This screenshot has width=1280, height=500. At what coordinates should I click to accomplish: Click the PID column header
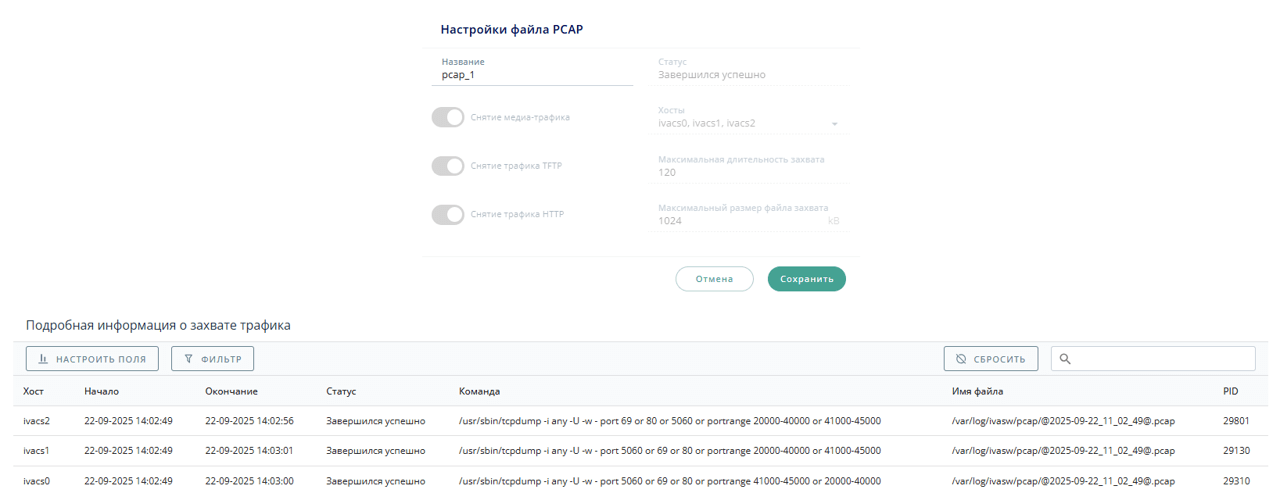1231,391
